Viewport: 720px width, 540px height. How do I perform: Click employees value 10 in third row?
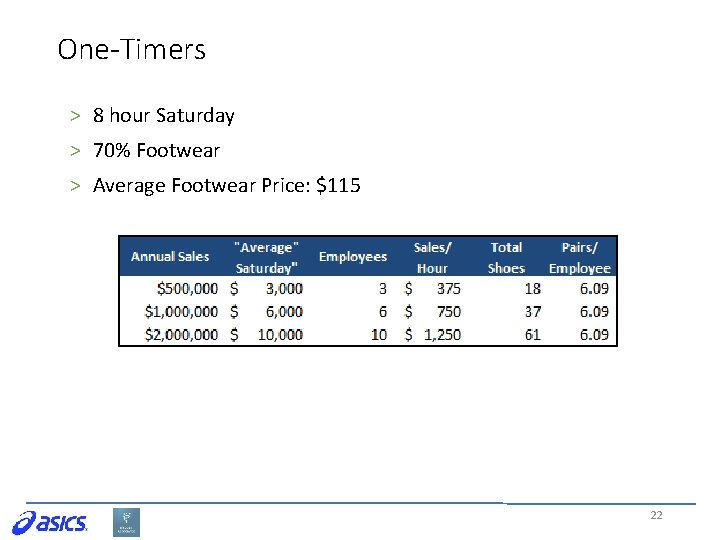379,334
